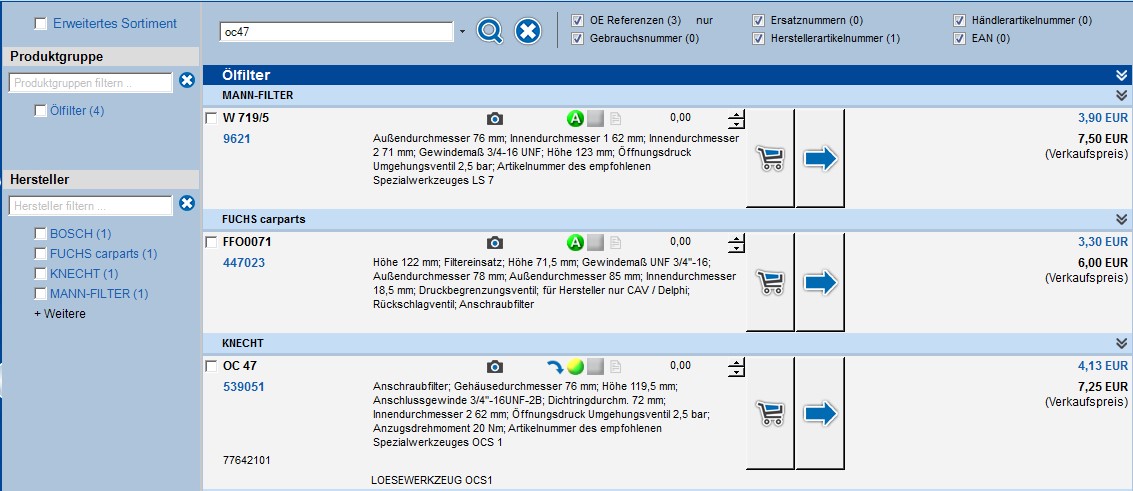Collapse the FUCHS carparts group
Screen dimensions: 1133x491
(1121, 220)
